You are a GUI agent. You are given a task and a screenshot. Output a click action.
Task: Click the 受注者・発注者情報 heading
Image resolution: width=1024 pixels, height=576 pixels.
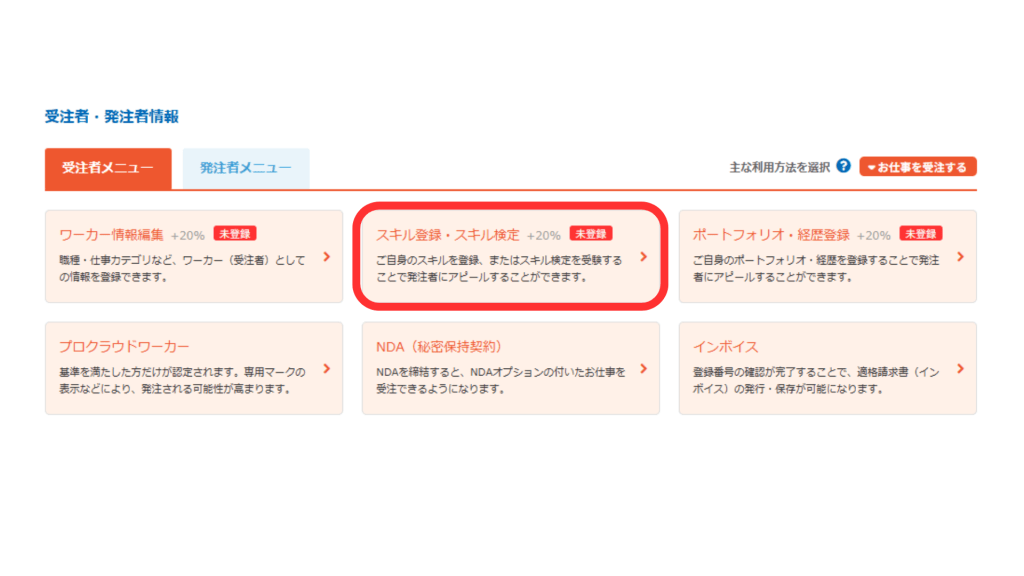[112, 117]
